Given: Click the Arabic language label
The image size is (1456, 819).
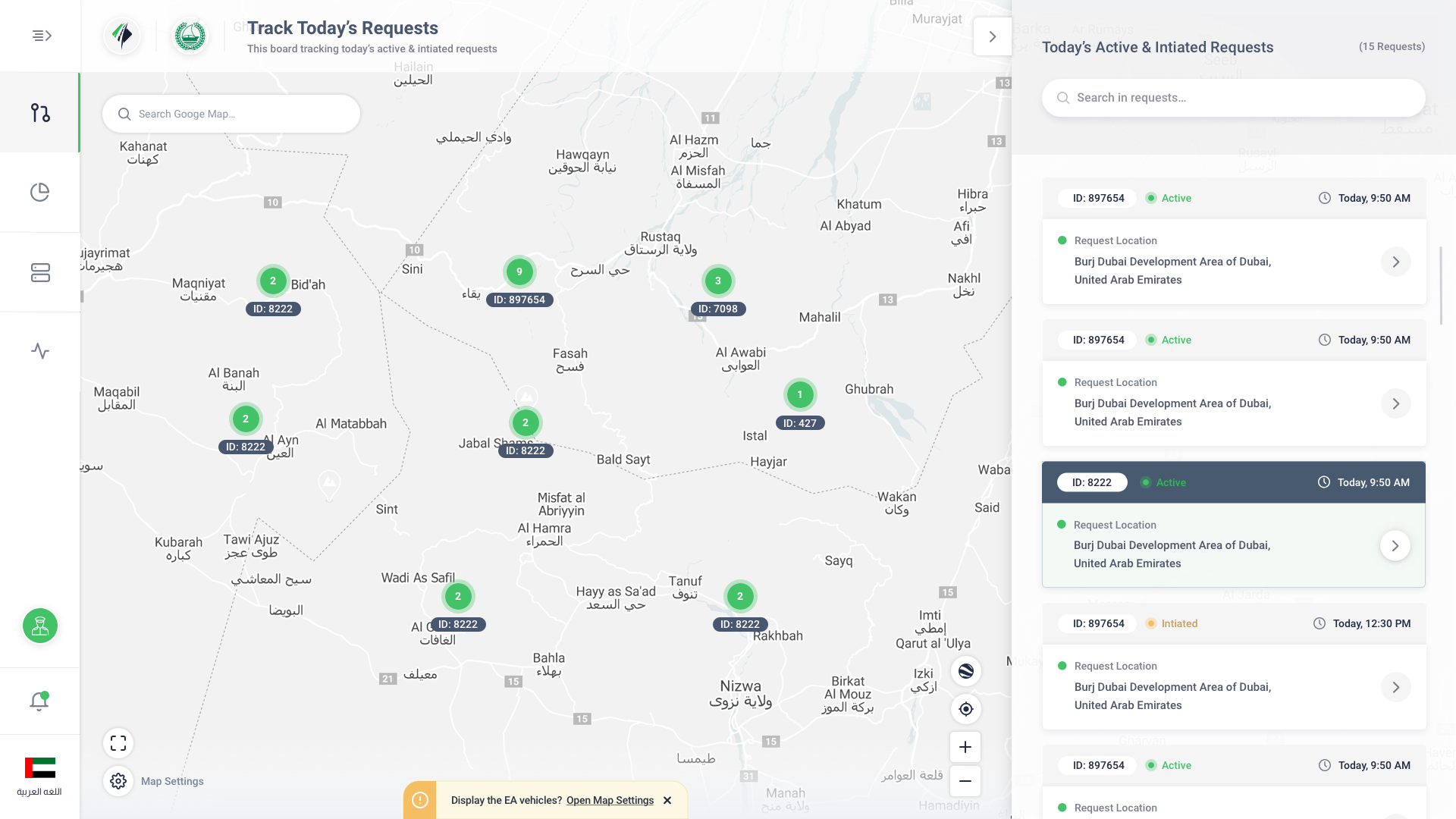Looking at the screenshot, I should (x=39, y=792).
